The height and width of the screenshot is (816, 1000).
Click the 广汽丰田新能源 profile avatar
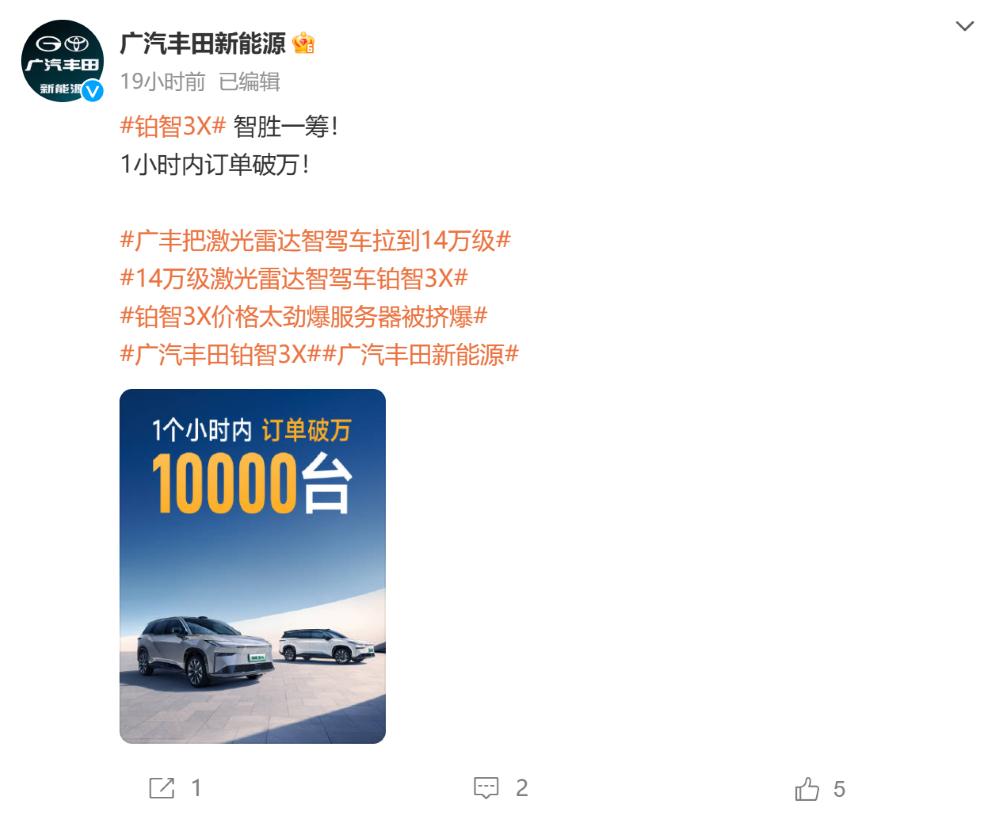[62, 61]
